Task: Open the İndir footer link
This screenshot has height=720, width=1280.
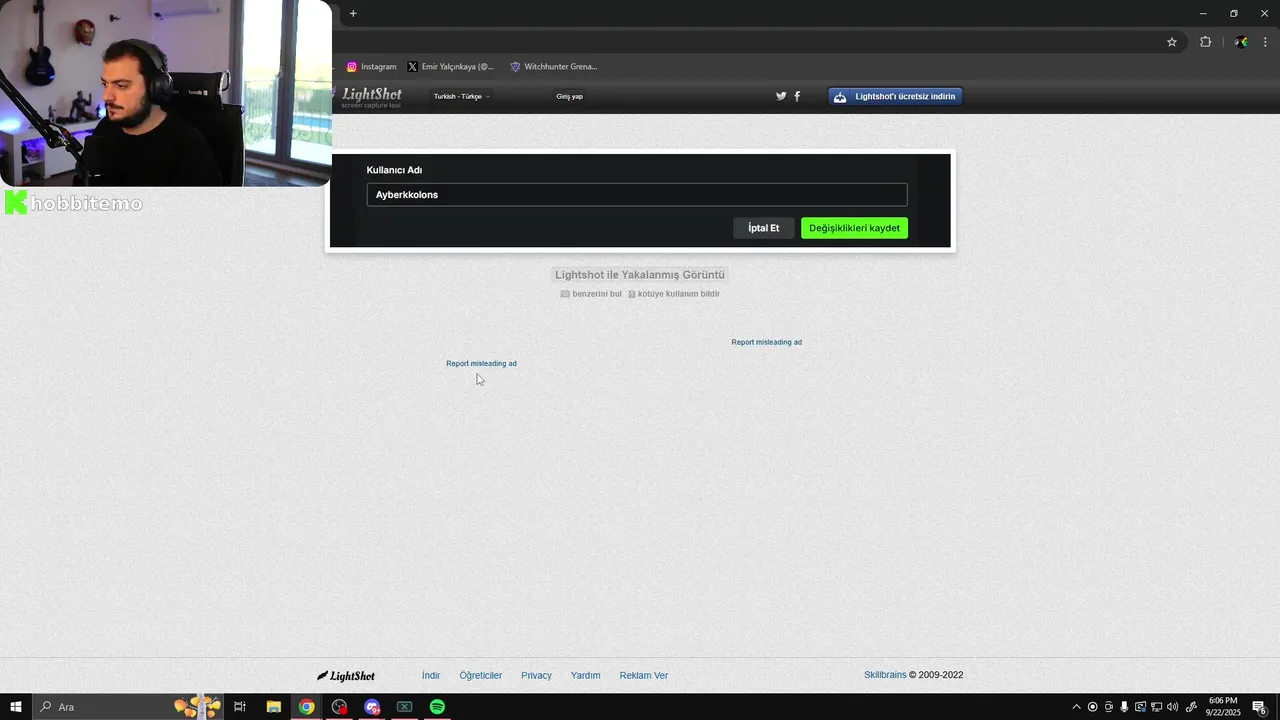Action: (x=431, y=676)
